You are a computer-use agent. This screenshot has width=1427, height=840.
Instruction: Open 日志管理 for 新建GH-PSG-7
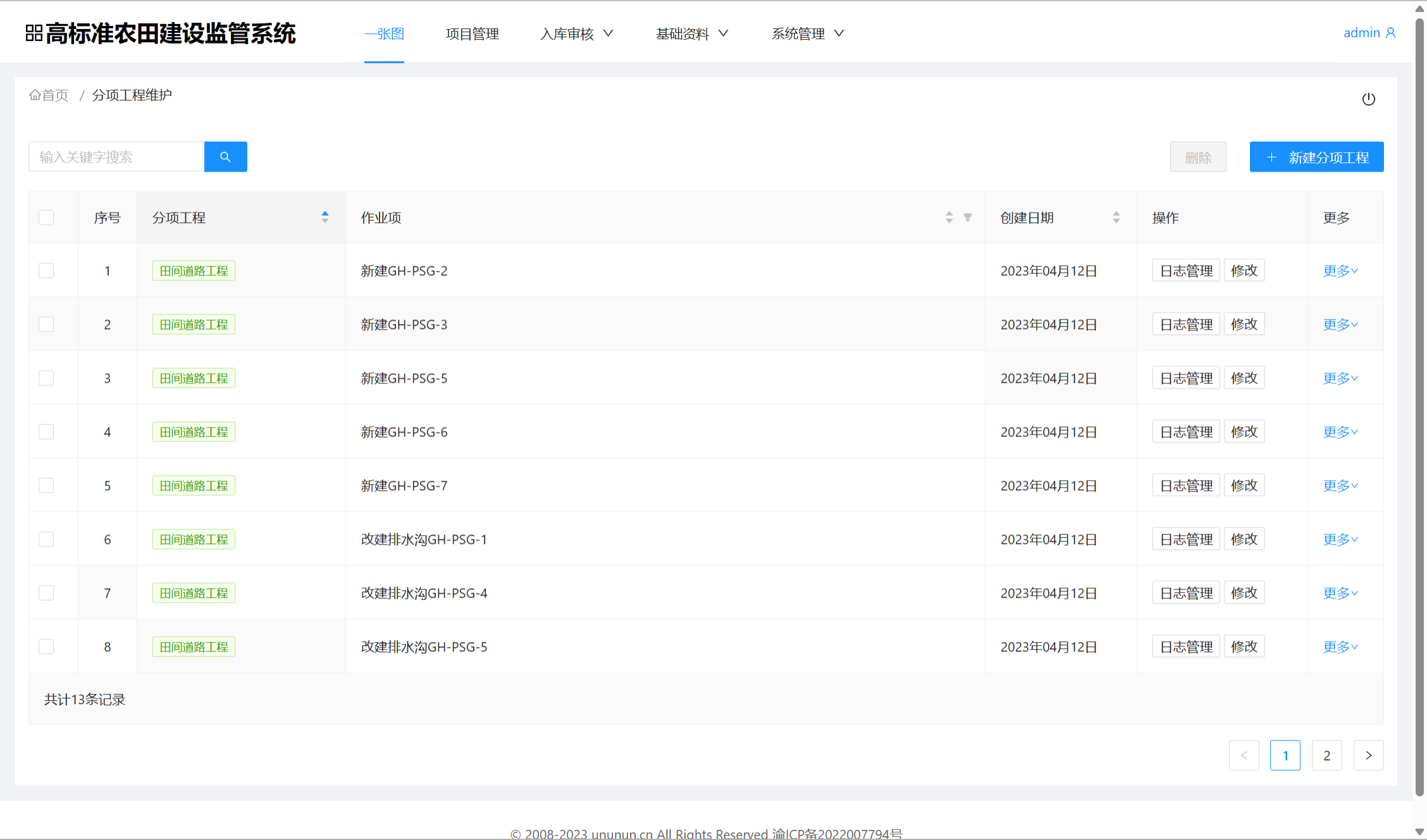1186,486
